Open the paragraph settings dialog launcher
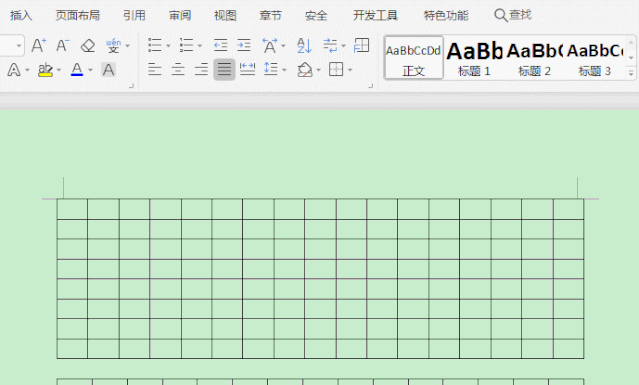639x385 pixels. [x=370, y=86]
